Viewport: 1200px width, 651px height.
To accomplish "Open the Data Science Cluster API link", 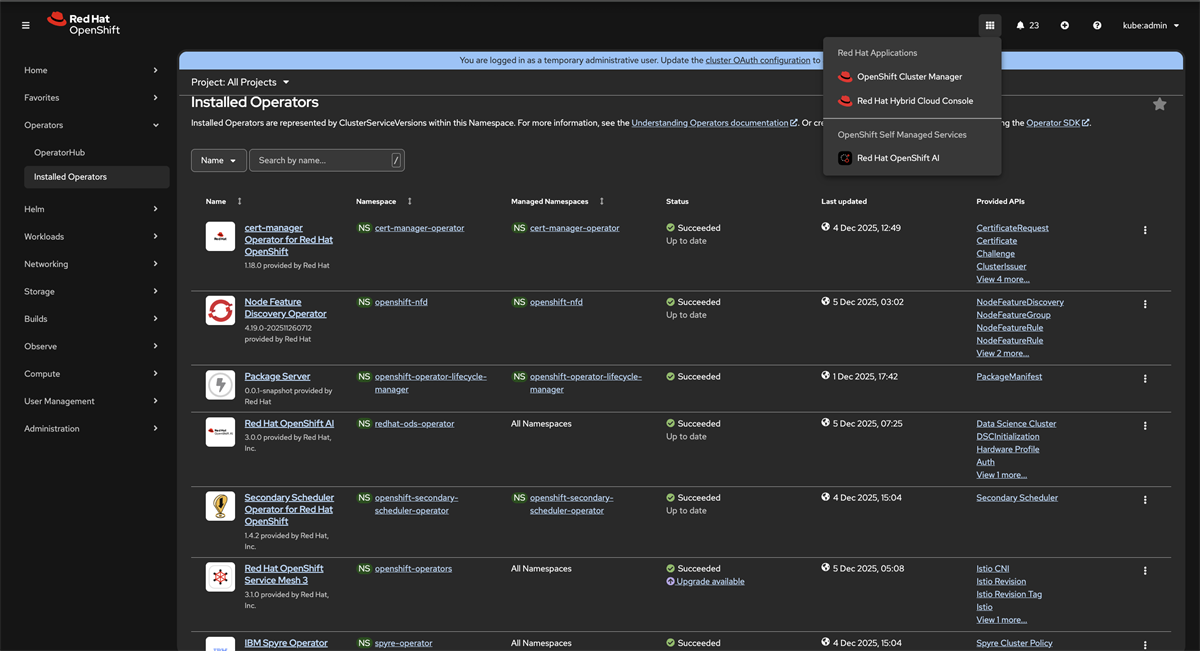I will pyautogui.click(x=1016, y=424).
